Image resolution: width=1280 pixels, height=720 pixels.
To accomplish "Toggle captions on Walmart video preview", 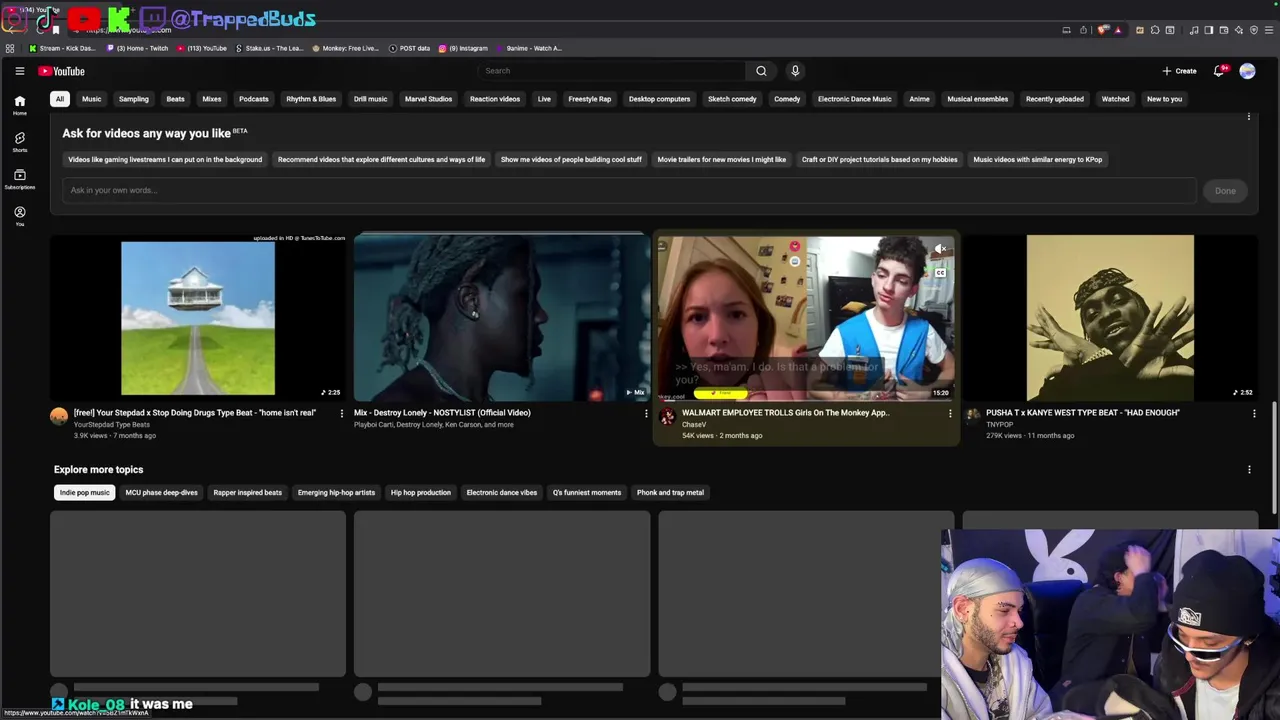I will coord(940,272).
